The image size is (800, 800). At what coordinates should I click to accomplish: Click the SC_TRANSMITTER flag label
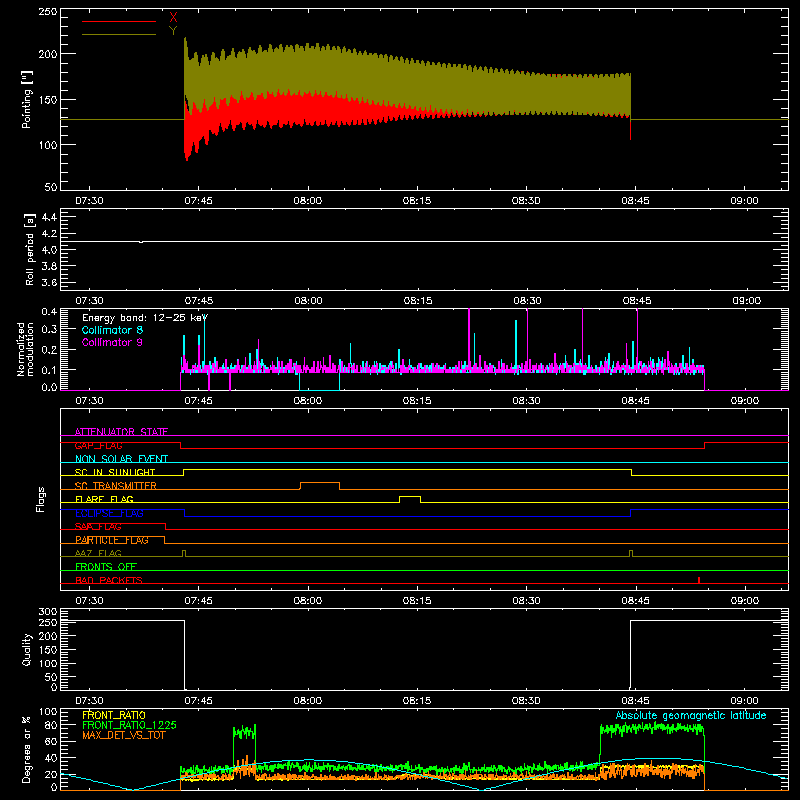pos(115,486)
